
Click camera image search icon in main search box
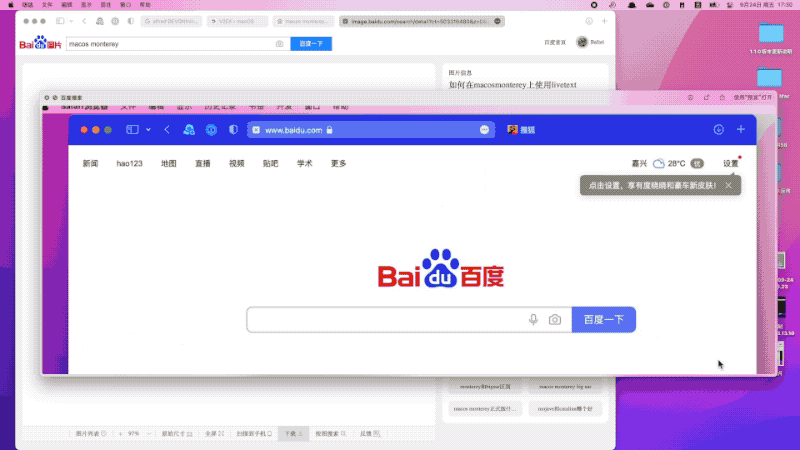coord(555,320)
